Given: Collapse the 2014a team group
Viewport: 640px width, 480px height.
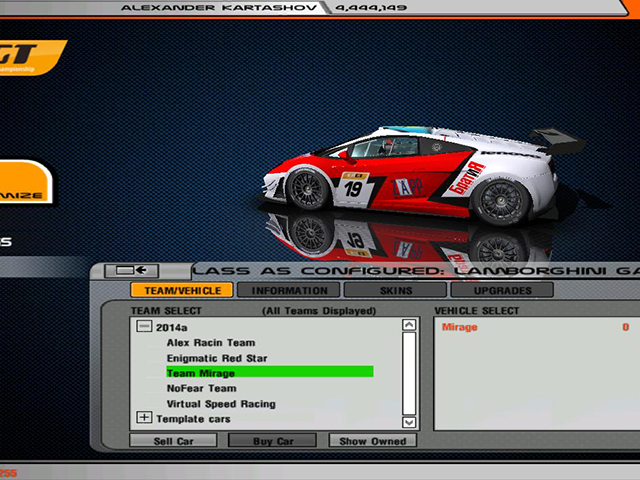Looking at the screenshot, I should click(x=144, y=326).
